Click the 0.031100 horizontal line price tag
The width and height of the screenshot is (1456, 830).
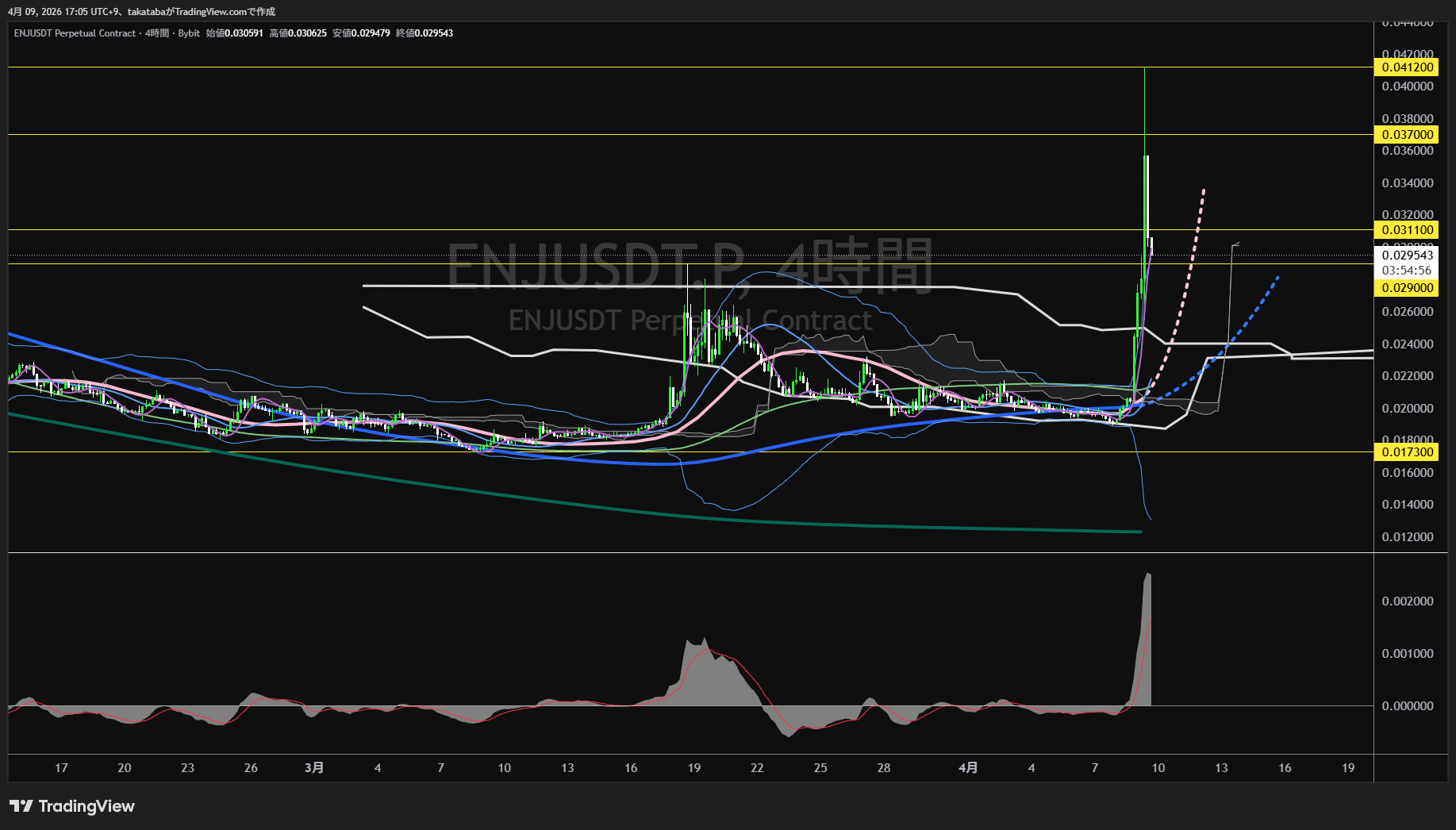[x=1407, y=230]
